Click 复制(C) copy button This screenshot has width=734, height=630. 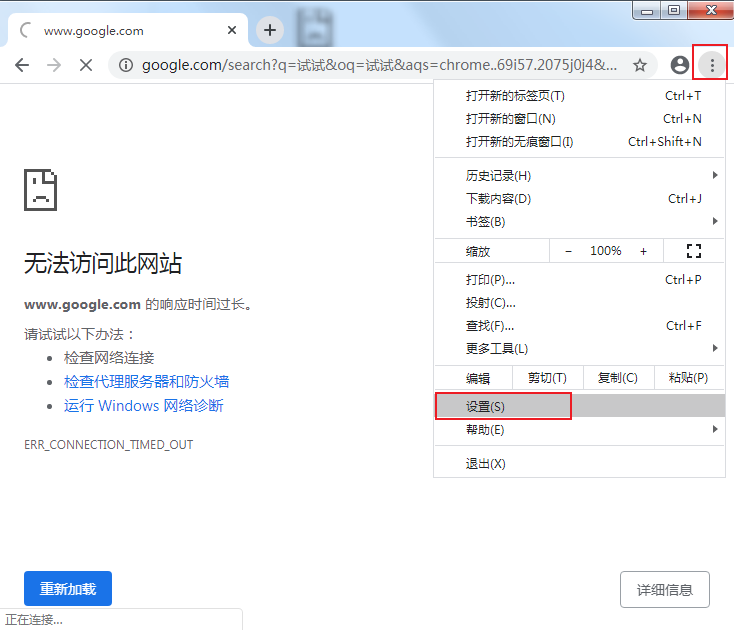[x=618, y=378]
